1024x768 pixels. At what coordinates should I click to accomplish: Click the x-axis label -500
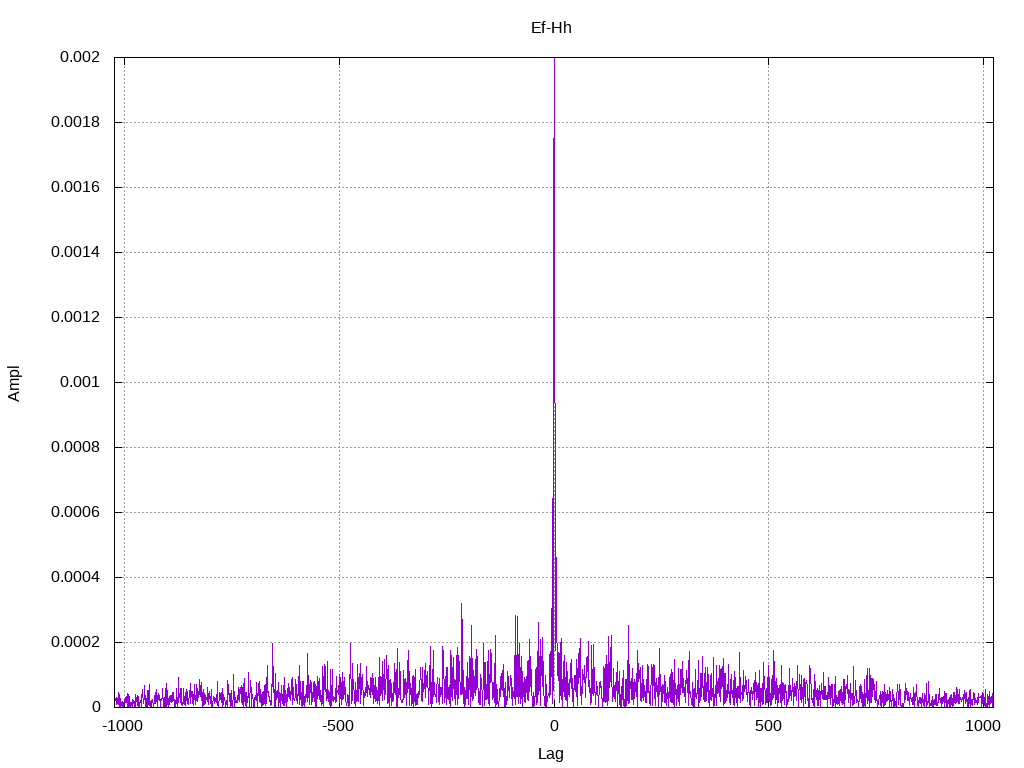[338, 726]
